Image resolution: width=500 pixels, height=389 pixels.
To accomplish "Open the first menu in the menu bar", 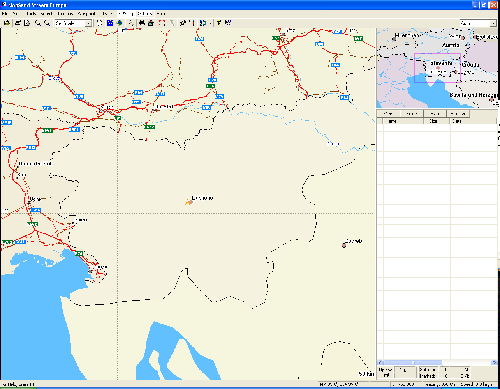I will pos(5,14).
